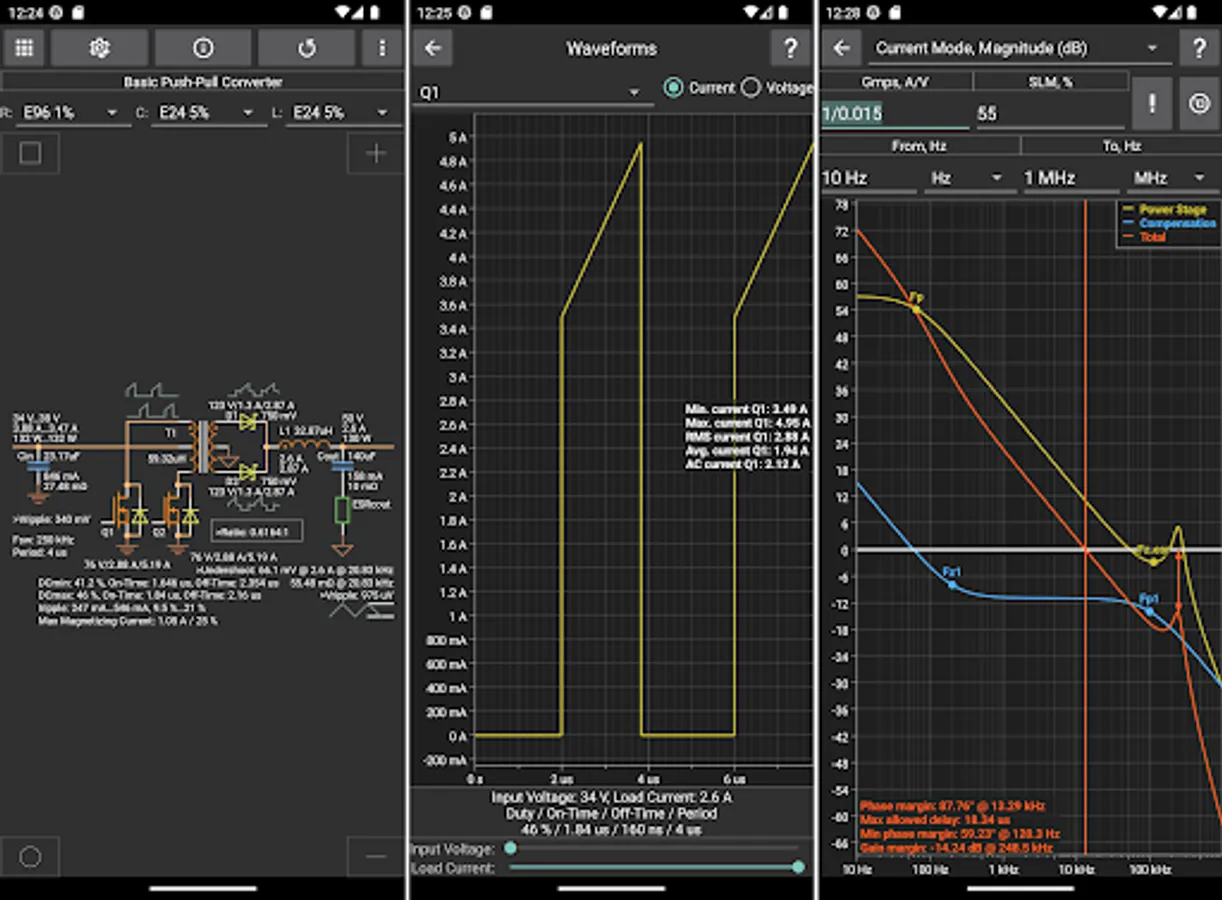This screenshot has height=900, width=1222.
Task: Toggle the square button above schematic
Action: (x=30, y=154)
